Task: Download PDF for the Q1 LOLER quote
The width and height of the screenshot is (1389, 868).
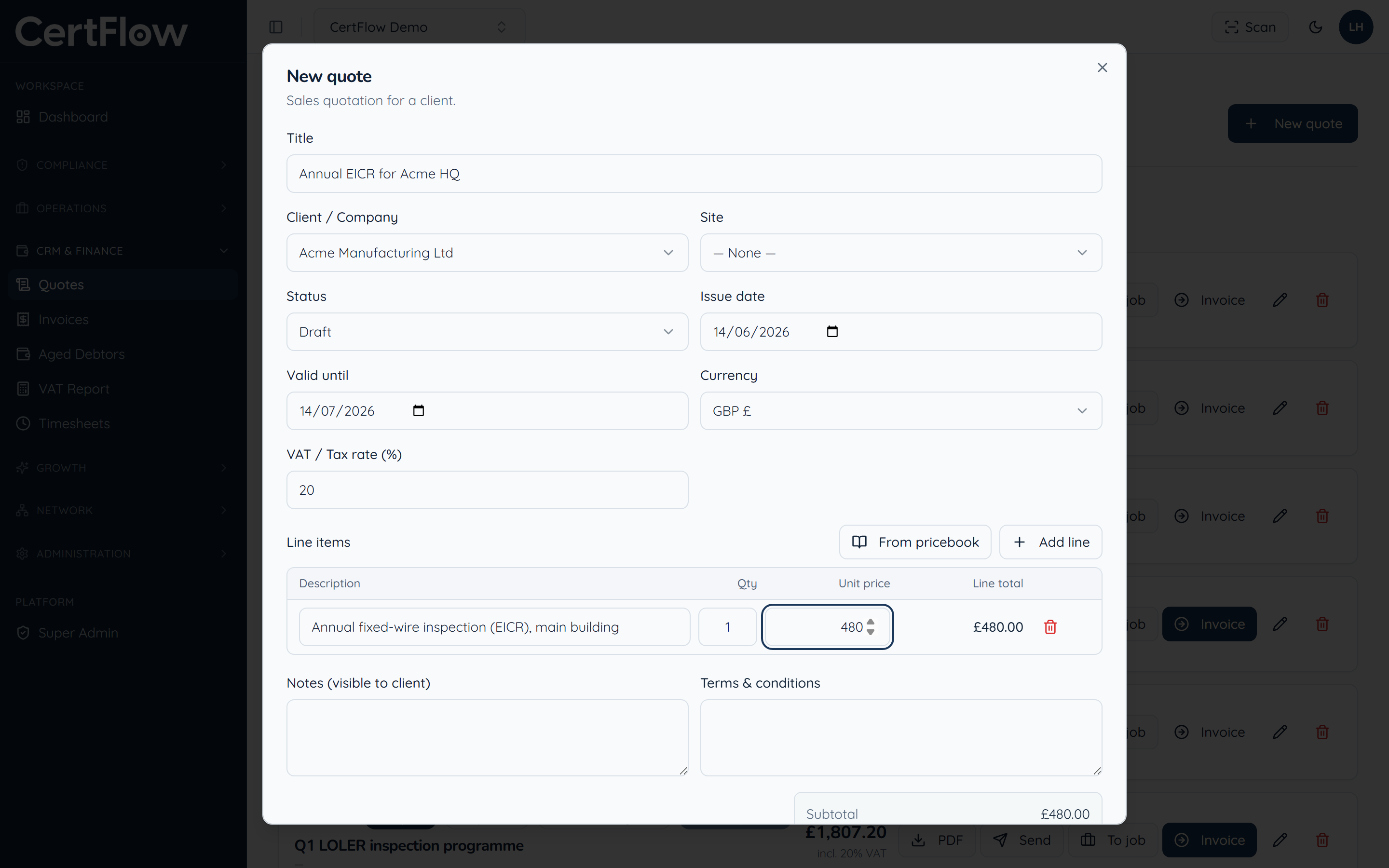Action: point(937,840)
